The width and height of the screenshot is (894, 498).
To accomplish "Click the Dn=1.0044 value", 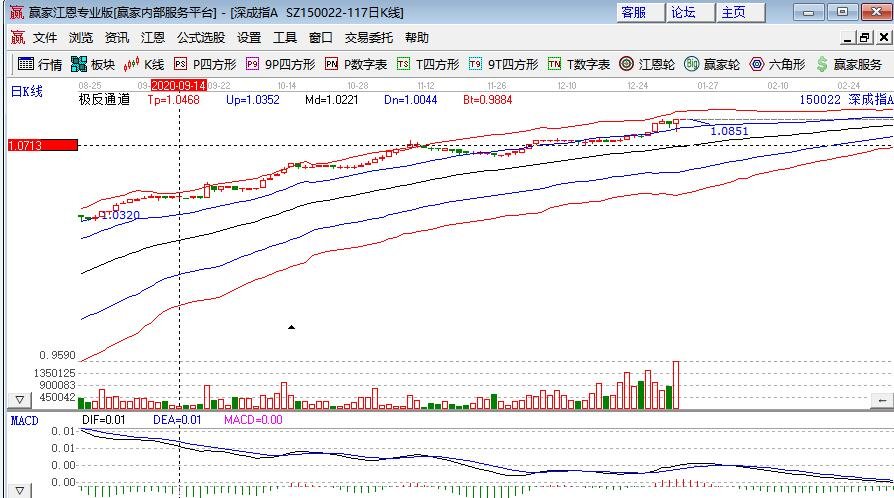I will click(411, 100).
